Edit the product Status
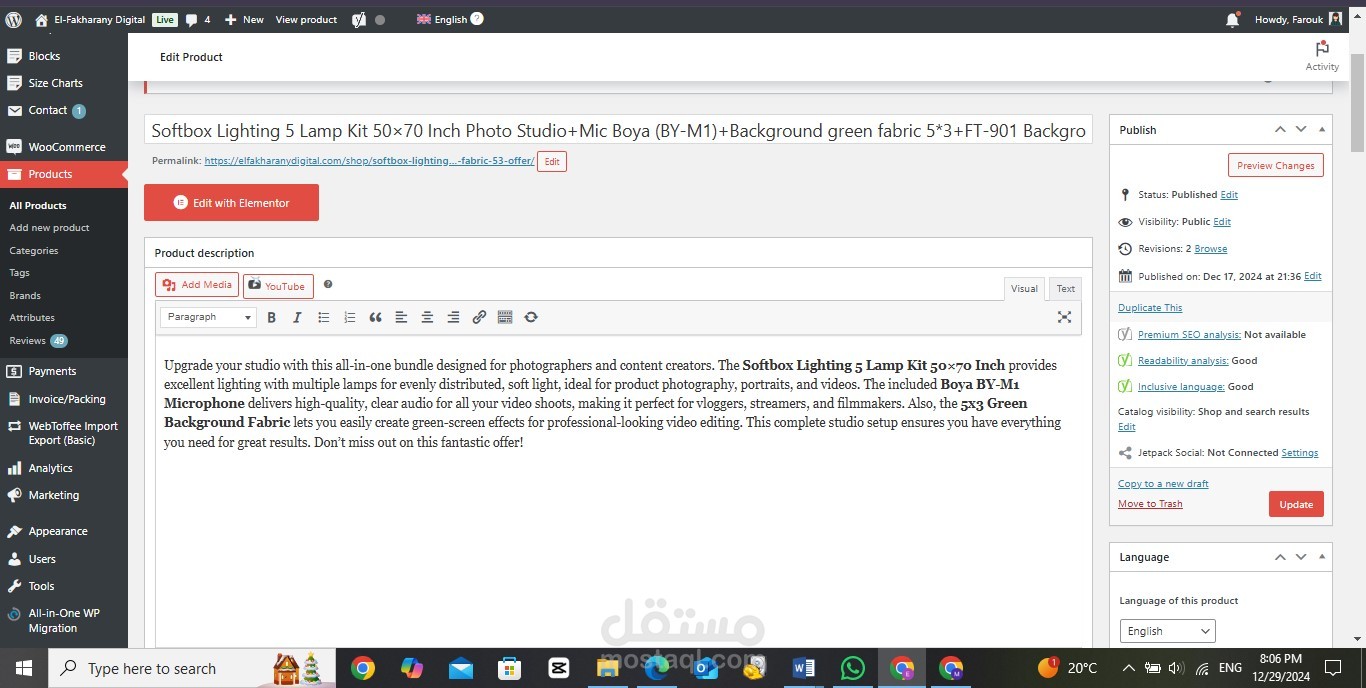Image resolution: width=1366 pixels, height=688 pixels. click(x=1229, y=195)
